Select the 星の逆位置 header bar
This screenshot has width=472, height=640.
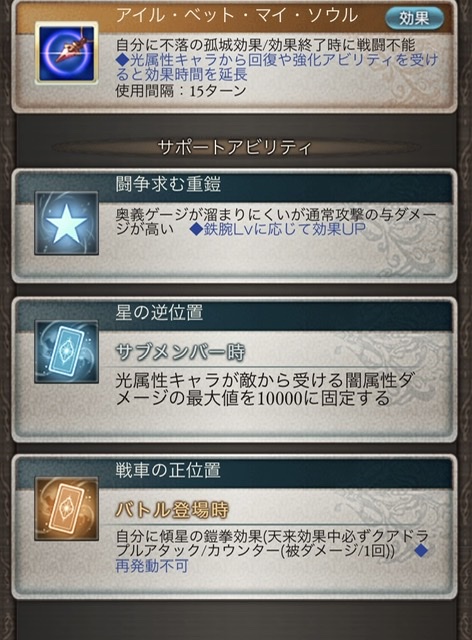(235, 313)
